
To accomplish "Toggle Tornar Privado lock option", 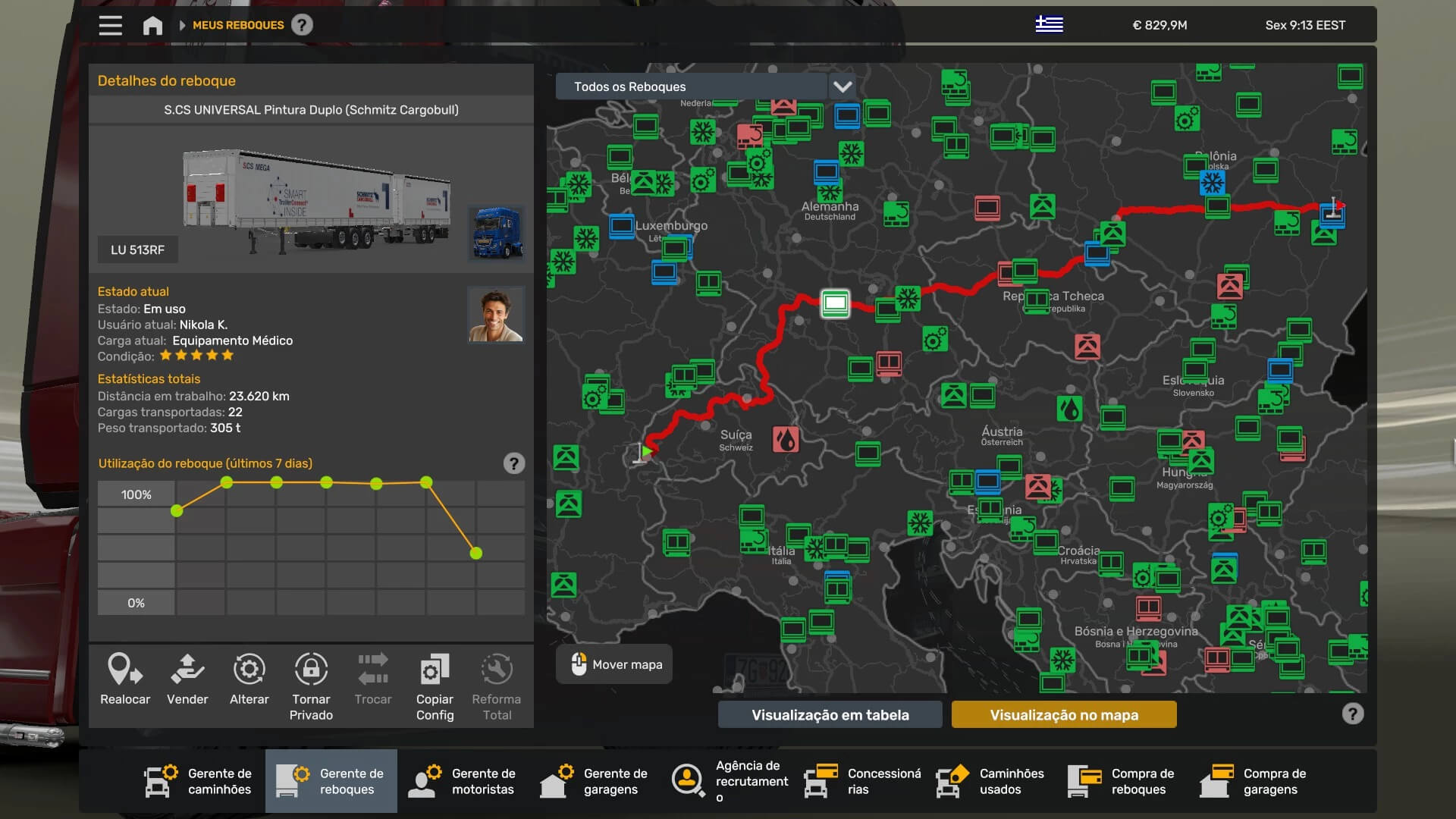I will [311, 670].
